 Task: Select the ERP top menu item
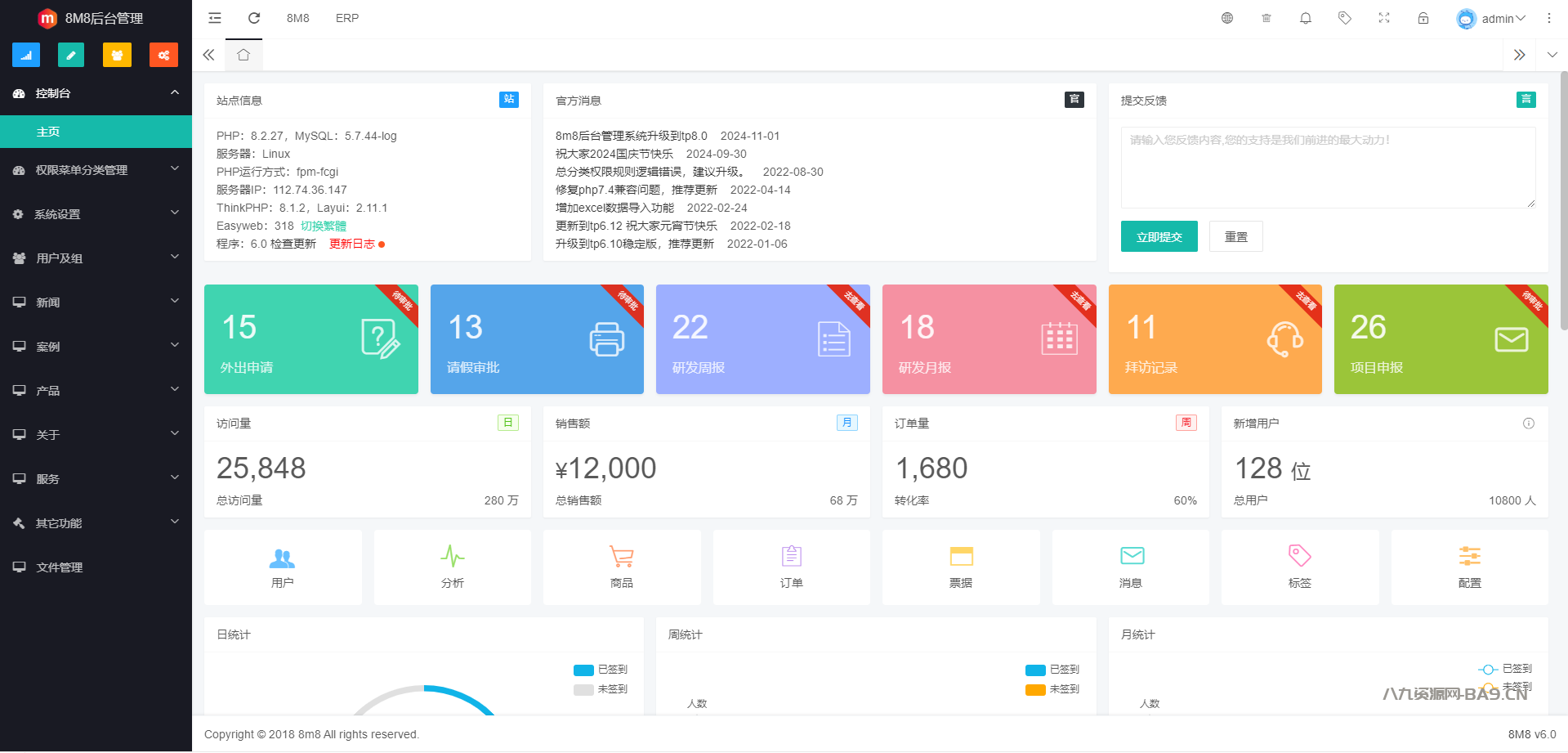[347, 18]
